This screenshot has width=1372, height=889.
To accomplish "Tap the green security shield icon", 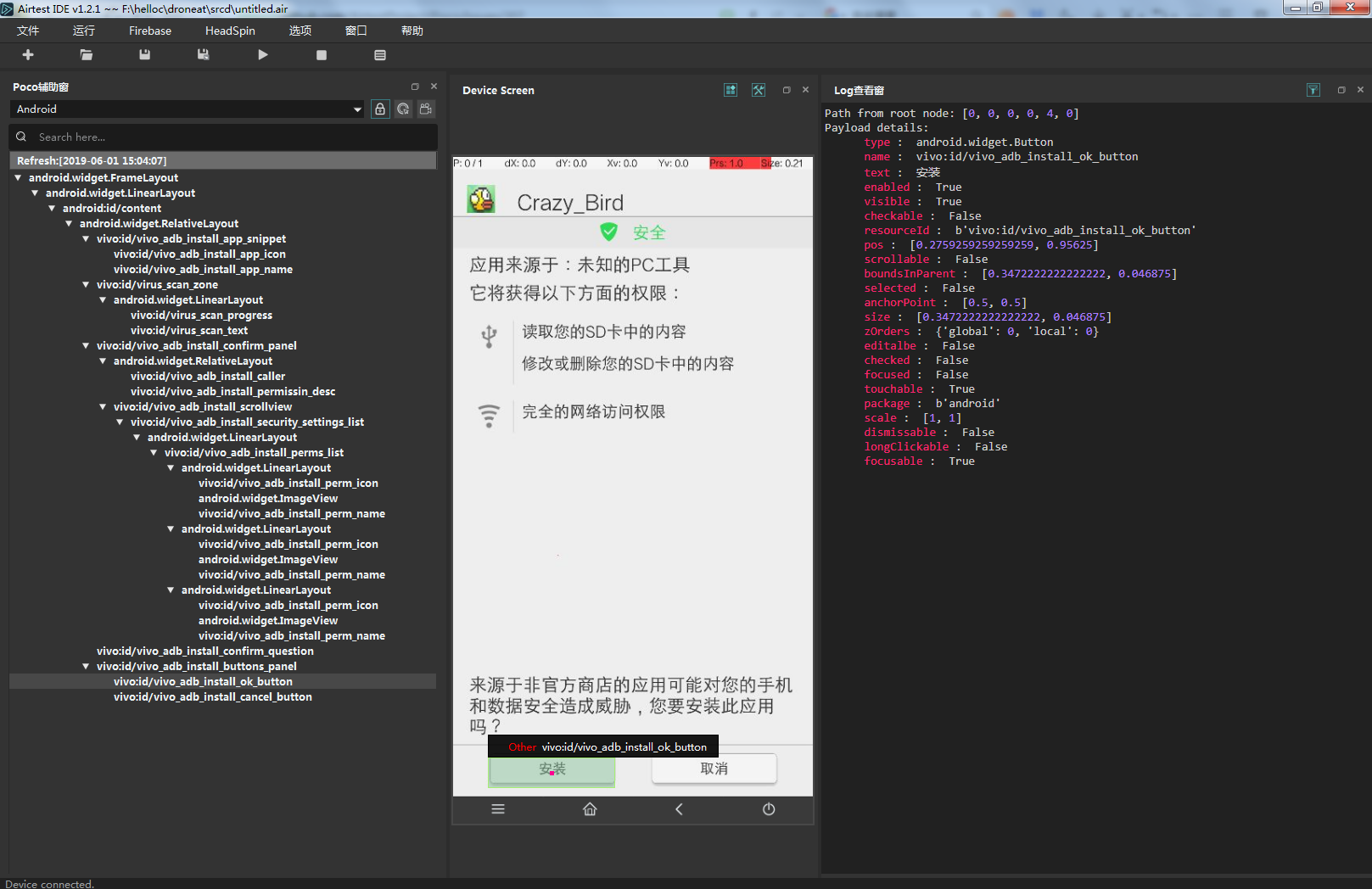I will (608, 232).
